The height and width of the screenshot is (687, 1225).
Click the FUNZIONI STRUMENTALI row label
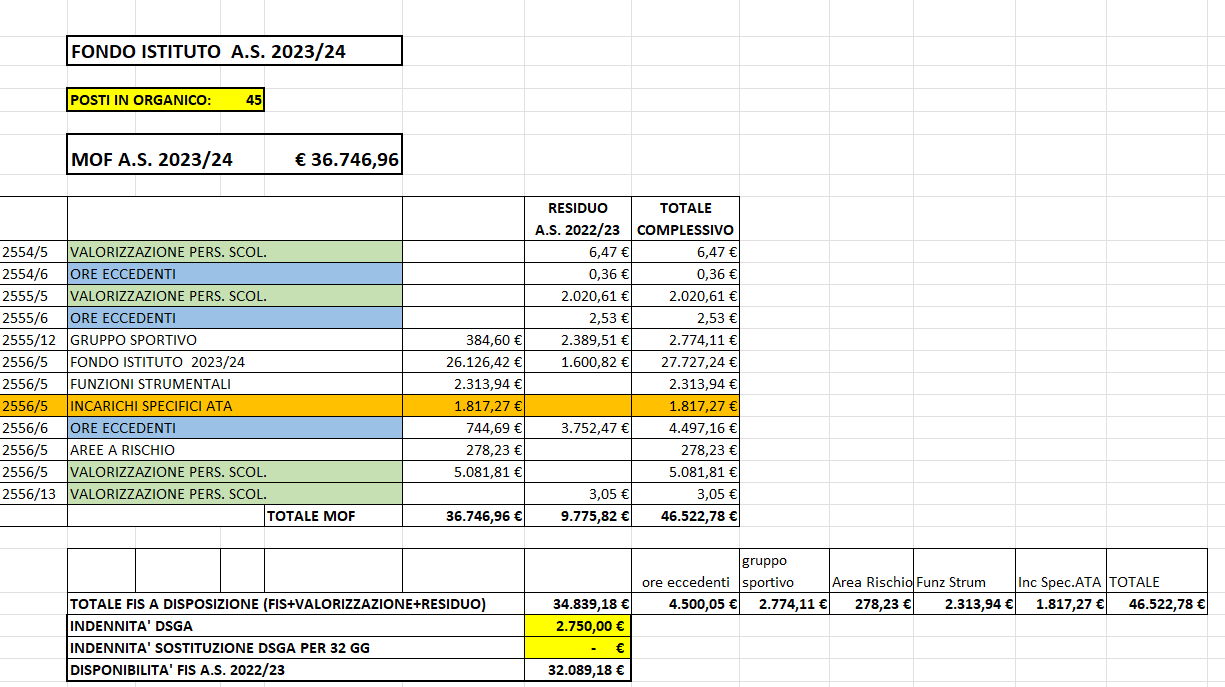tap(234, 384)
